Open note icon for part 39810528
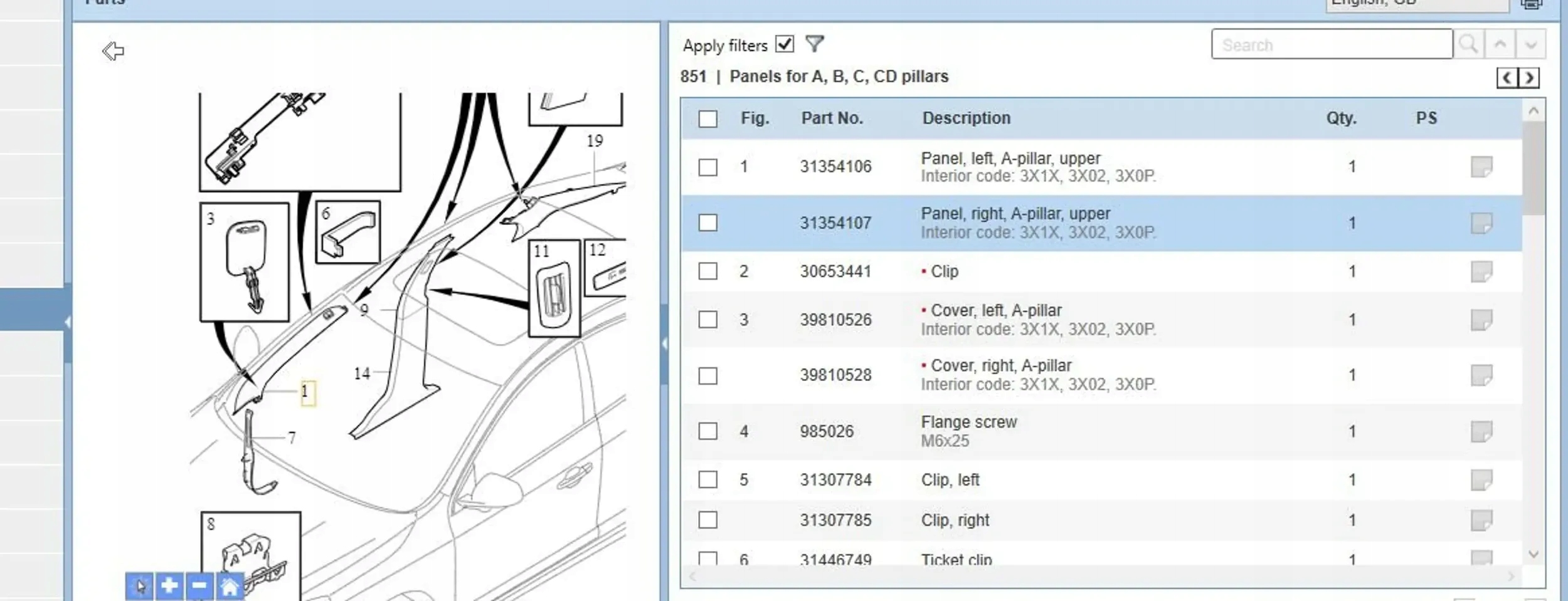This screenshot has width=1568, height=601. pos(1481,375)
